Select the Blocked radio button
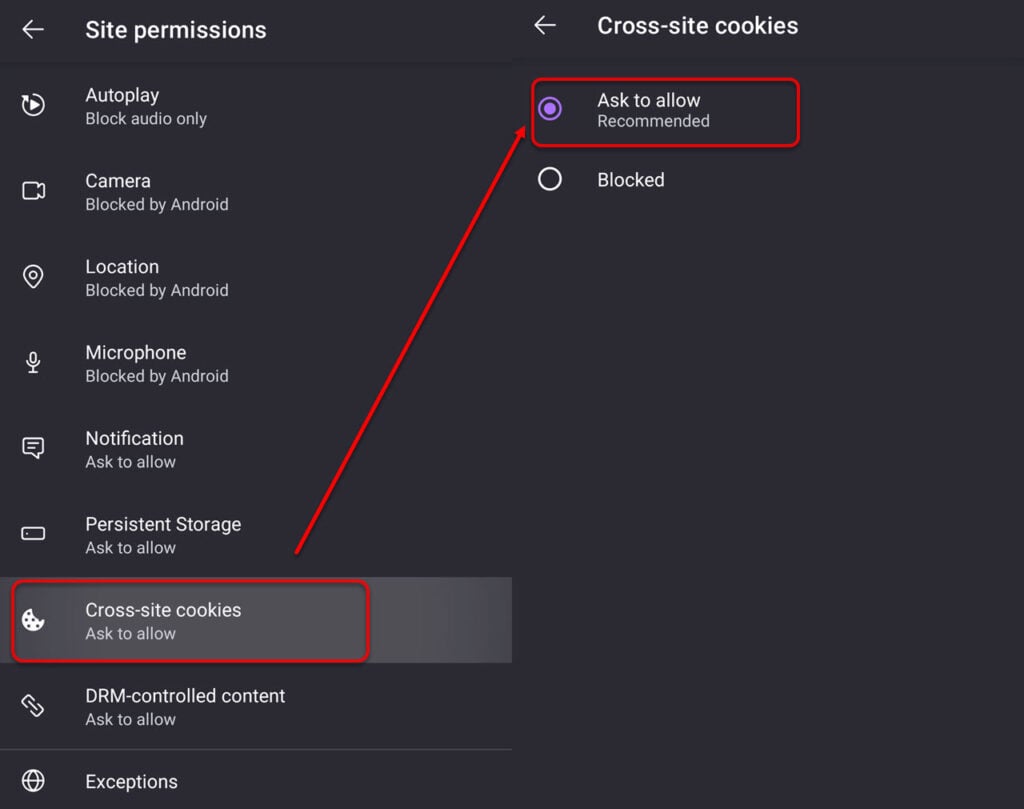The height and width of the screenshot is (809, 1024). 550,179
